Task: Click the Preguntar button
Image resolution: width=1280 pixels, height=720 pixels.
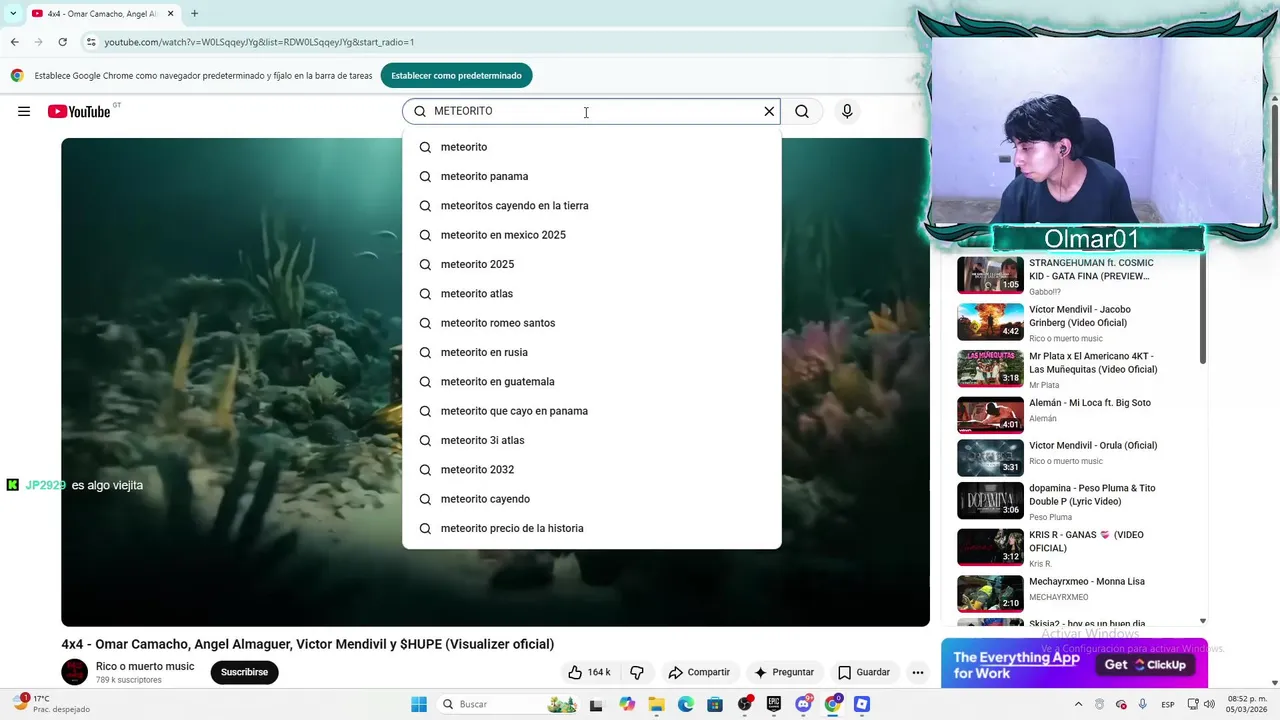Action: tap(784, 672)
